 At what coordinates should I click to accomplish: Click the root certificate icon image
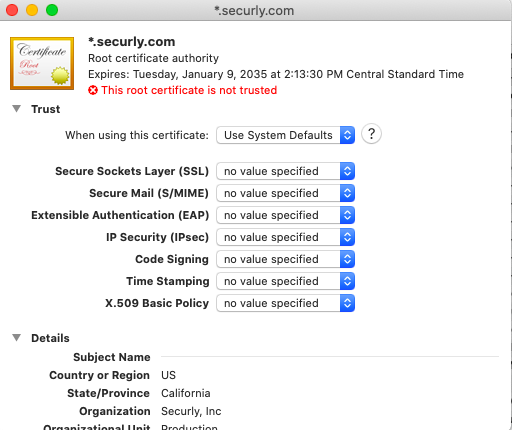42,63
